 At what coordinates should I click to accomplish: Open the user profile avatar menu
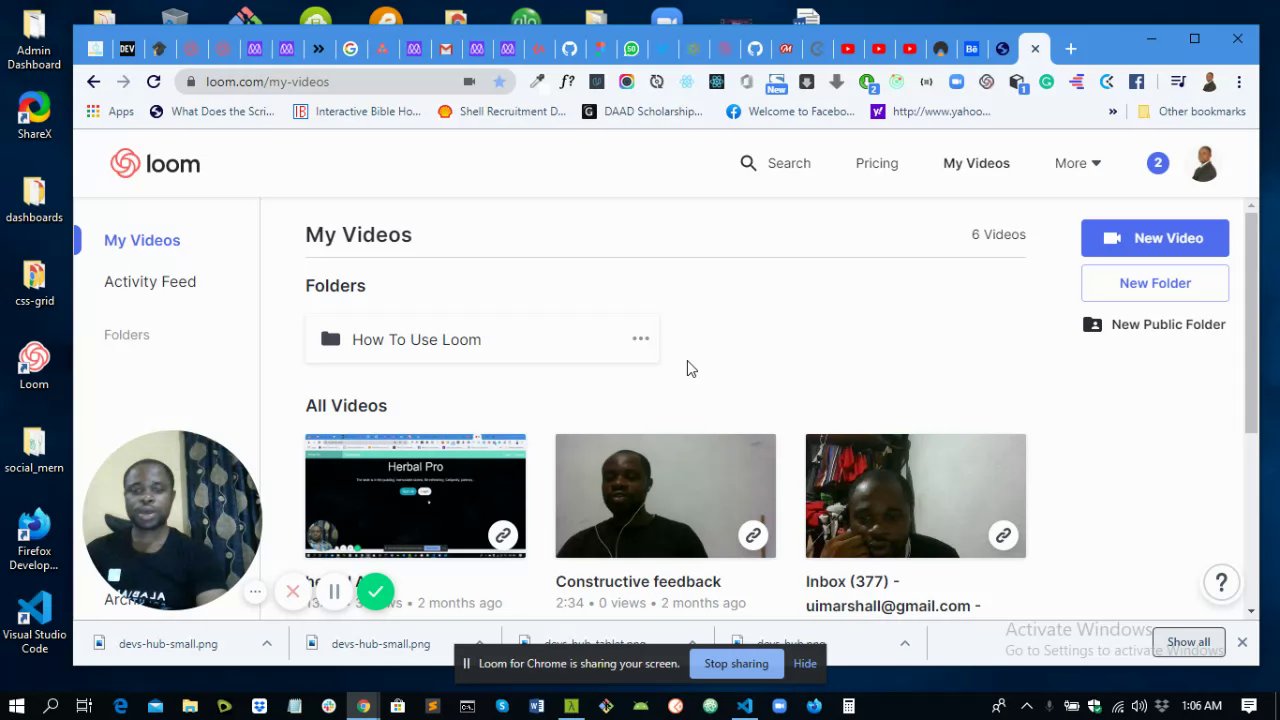pos(1204,163)
